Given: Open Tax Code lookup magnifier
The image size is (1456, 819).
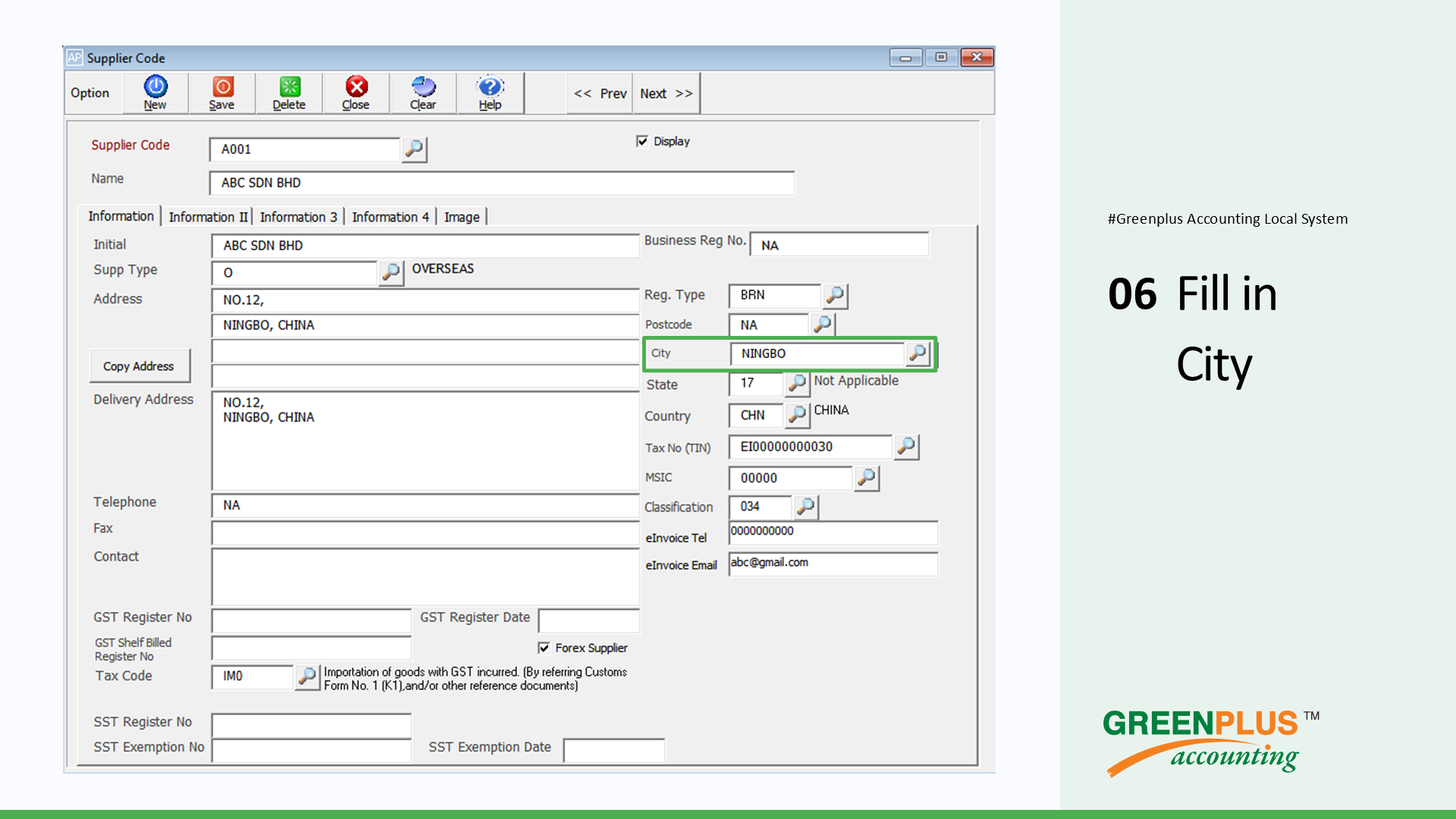Looking at the screenshot, I should [x=306, y=676].
